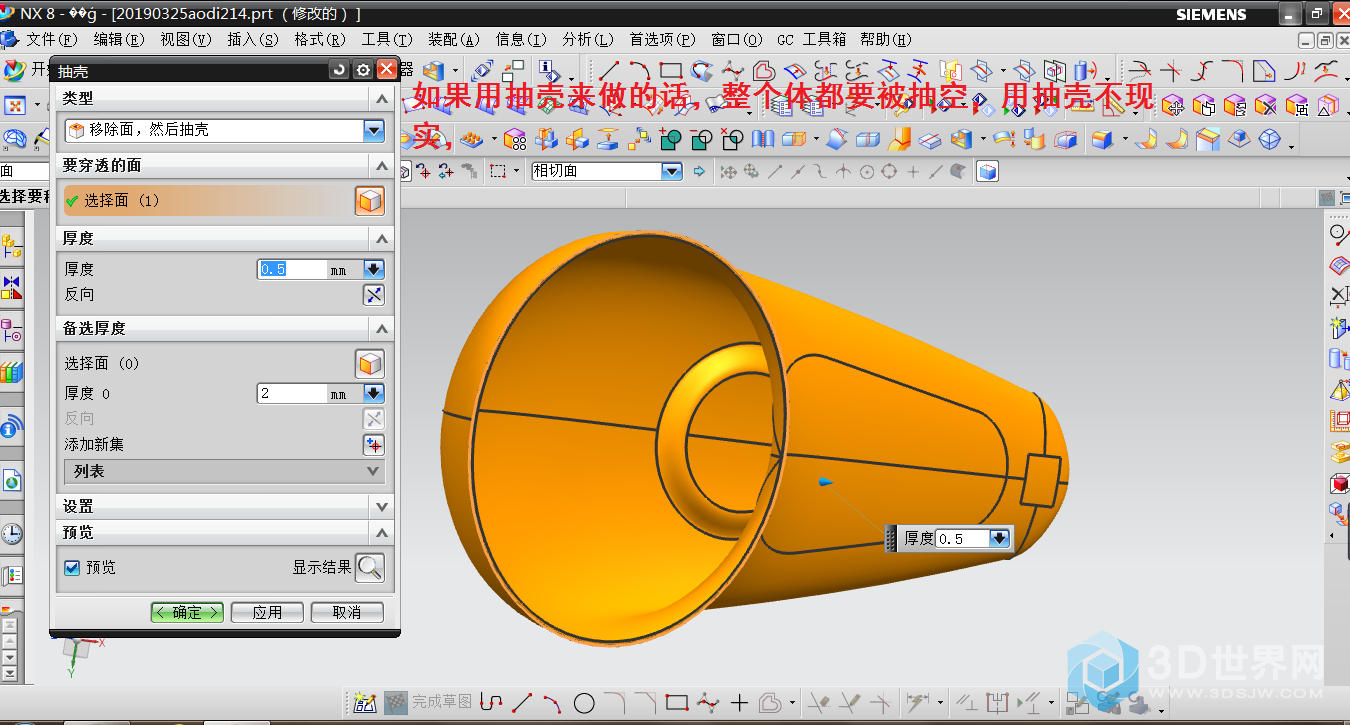Screen dimensions: 1350x725
Task: Click the select face cube icon under 要穿透的面
Action: click(370, 201)
